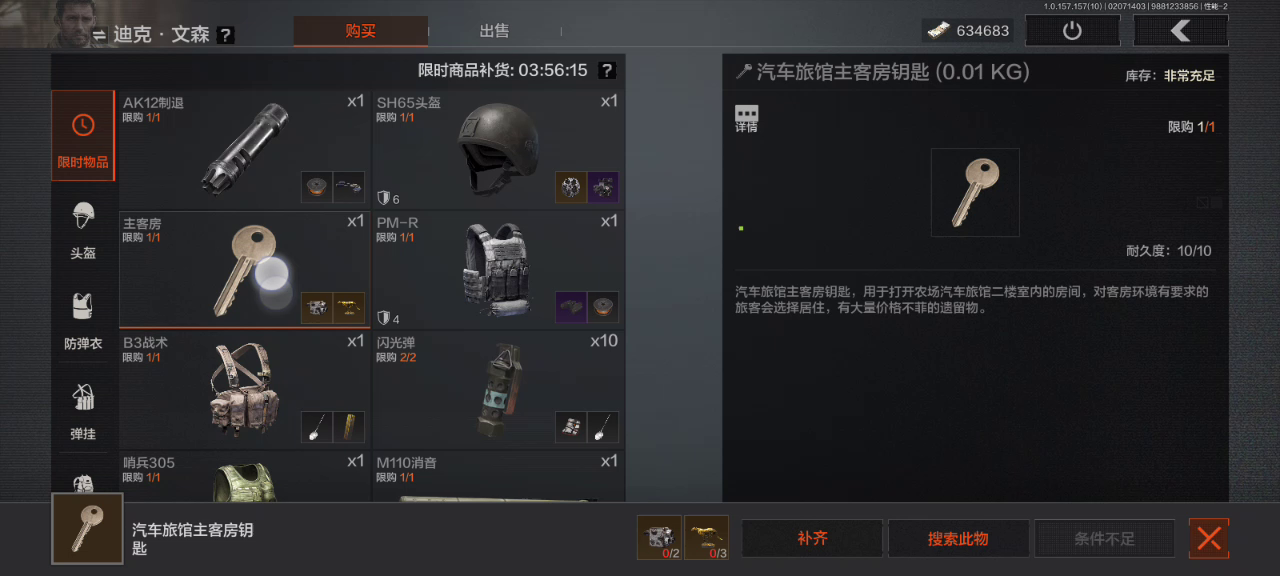Select the AK12制退 item card
The image size is (1280, 576).
point(244,148)
